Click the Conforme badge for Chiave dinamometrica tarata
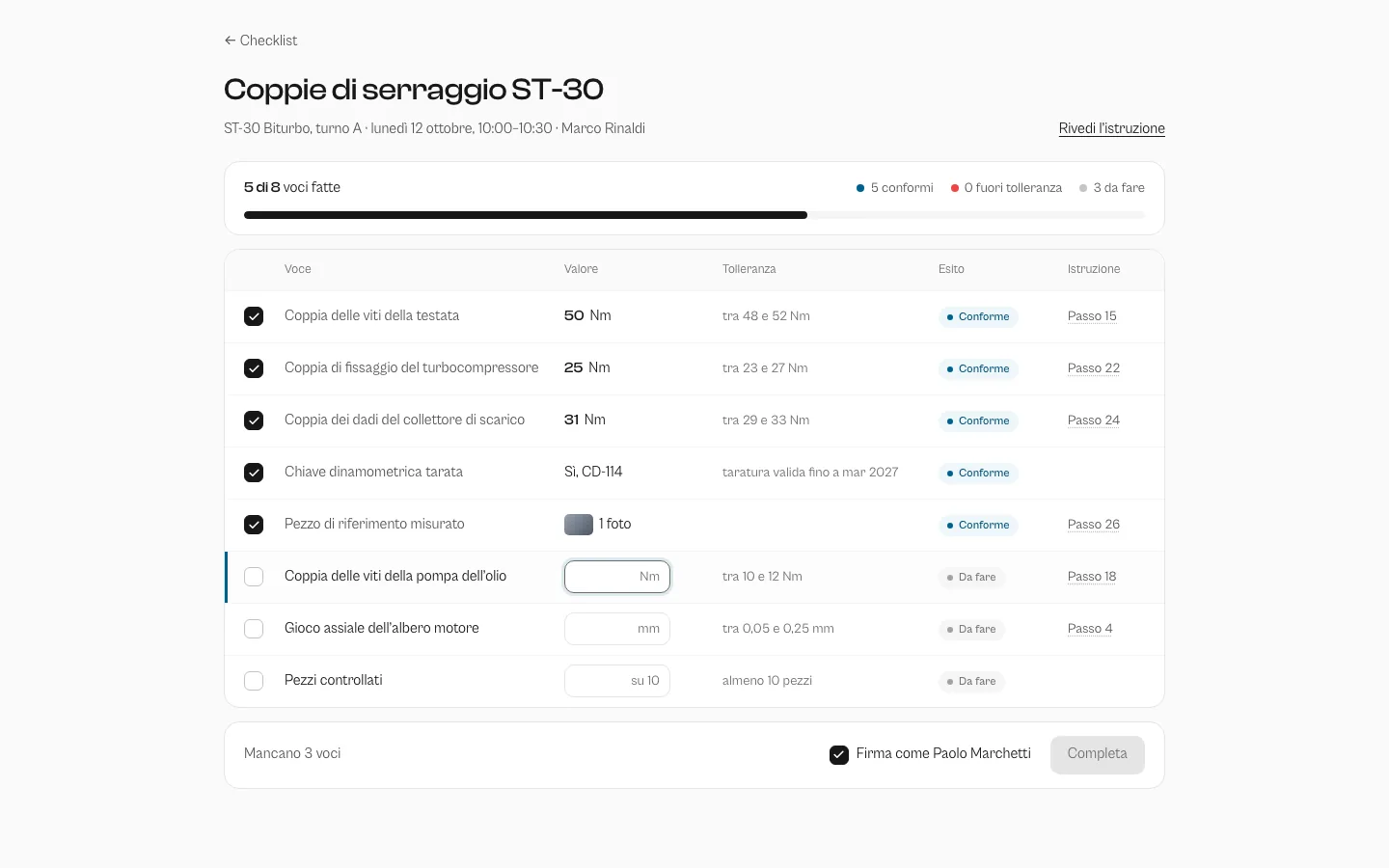The image size is (1389, 868). point(978,473)
